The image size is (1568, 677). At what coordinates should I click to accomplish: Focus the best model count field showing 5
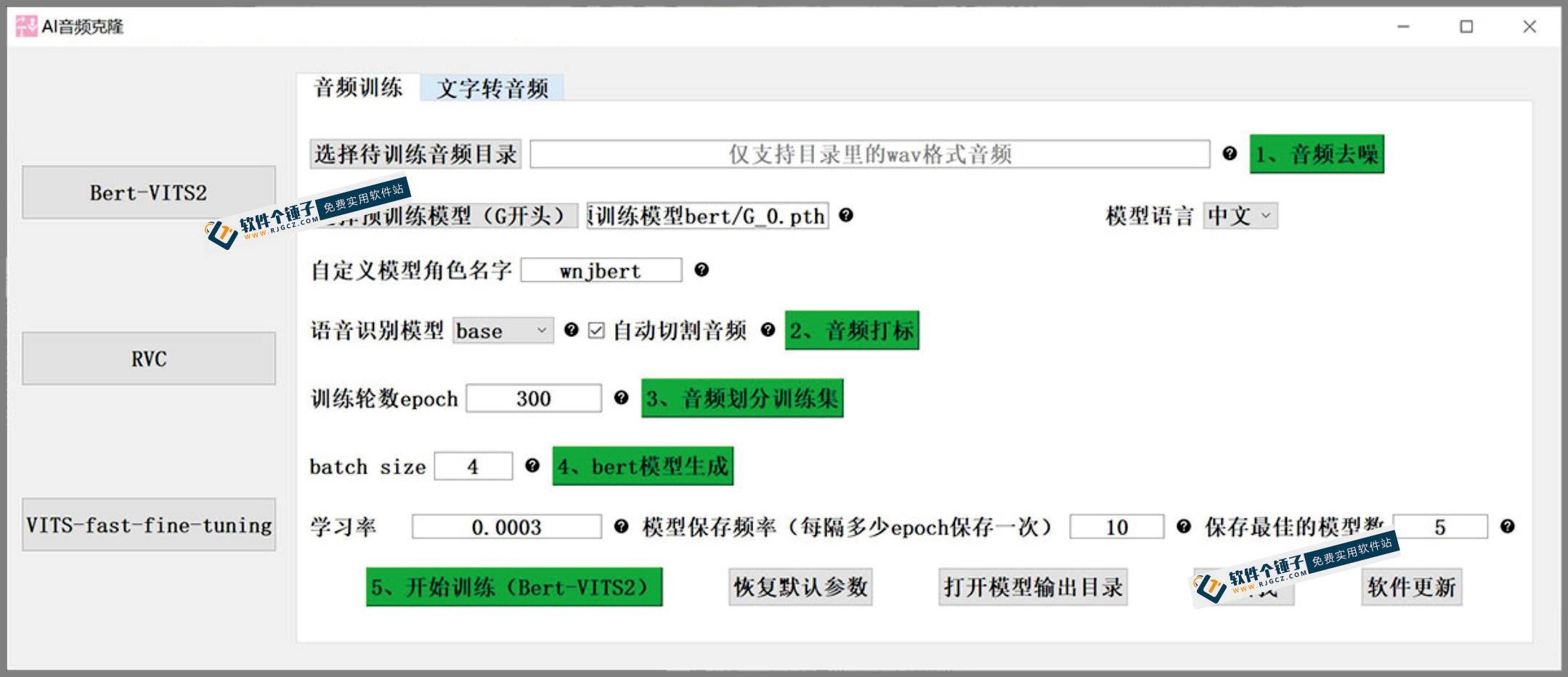click(x=1440, y=527)
